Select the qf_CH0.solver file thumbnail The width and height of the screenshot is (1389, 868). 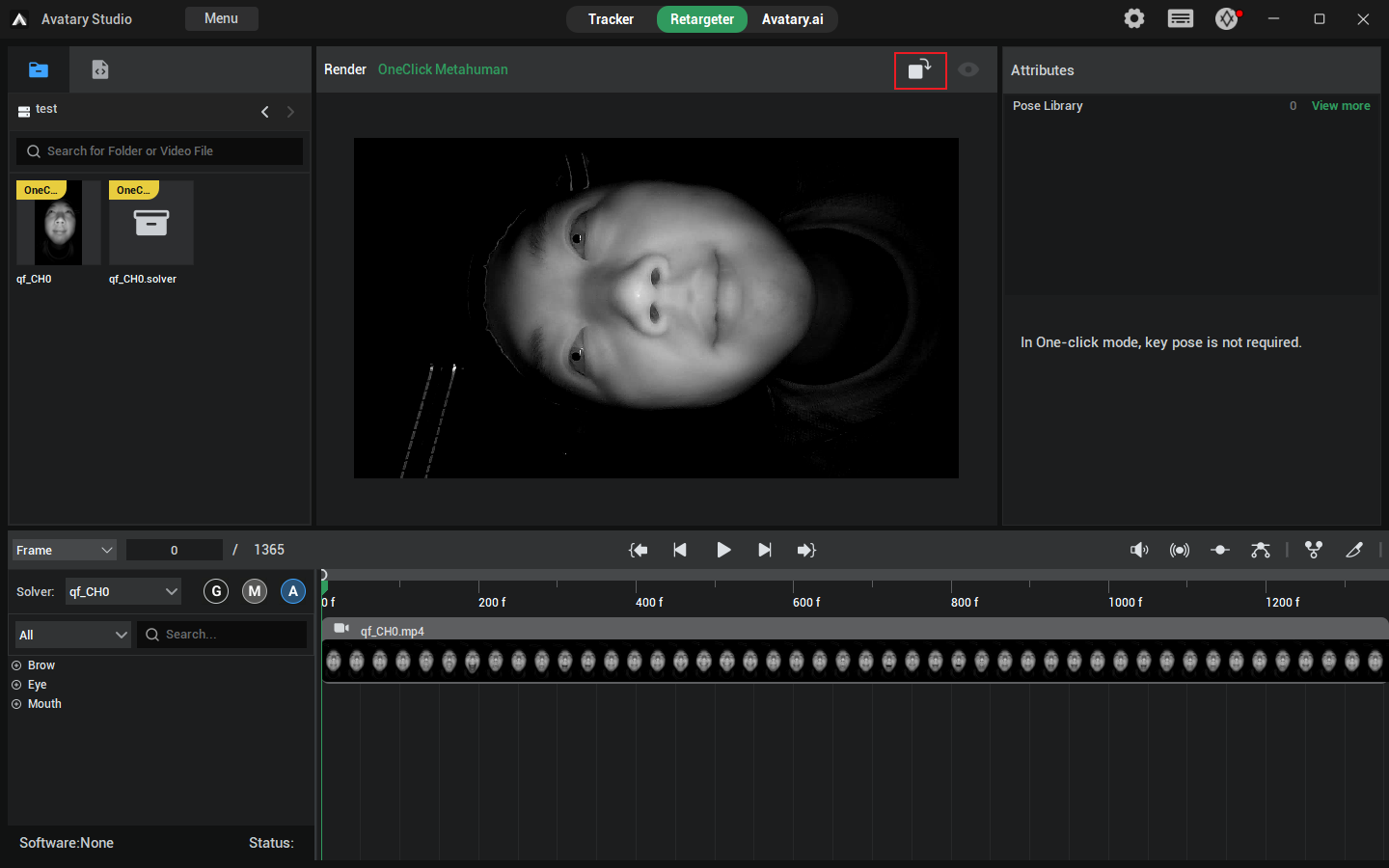point(151,223)
